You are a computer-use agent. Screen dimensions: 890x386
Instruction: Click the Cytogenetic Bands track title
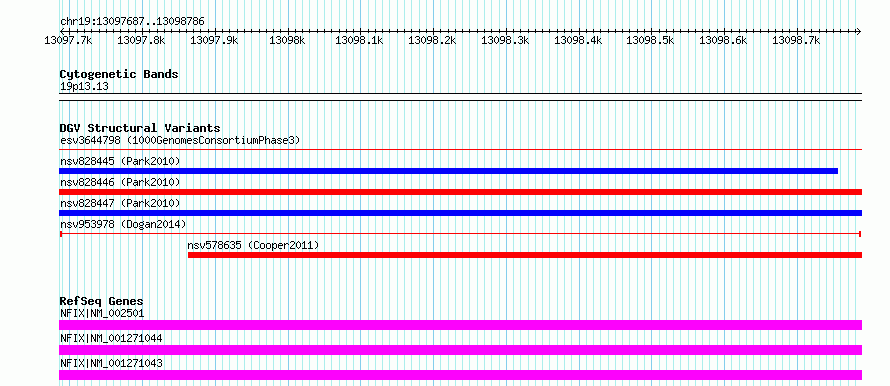[119, 74]
